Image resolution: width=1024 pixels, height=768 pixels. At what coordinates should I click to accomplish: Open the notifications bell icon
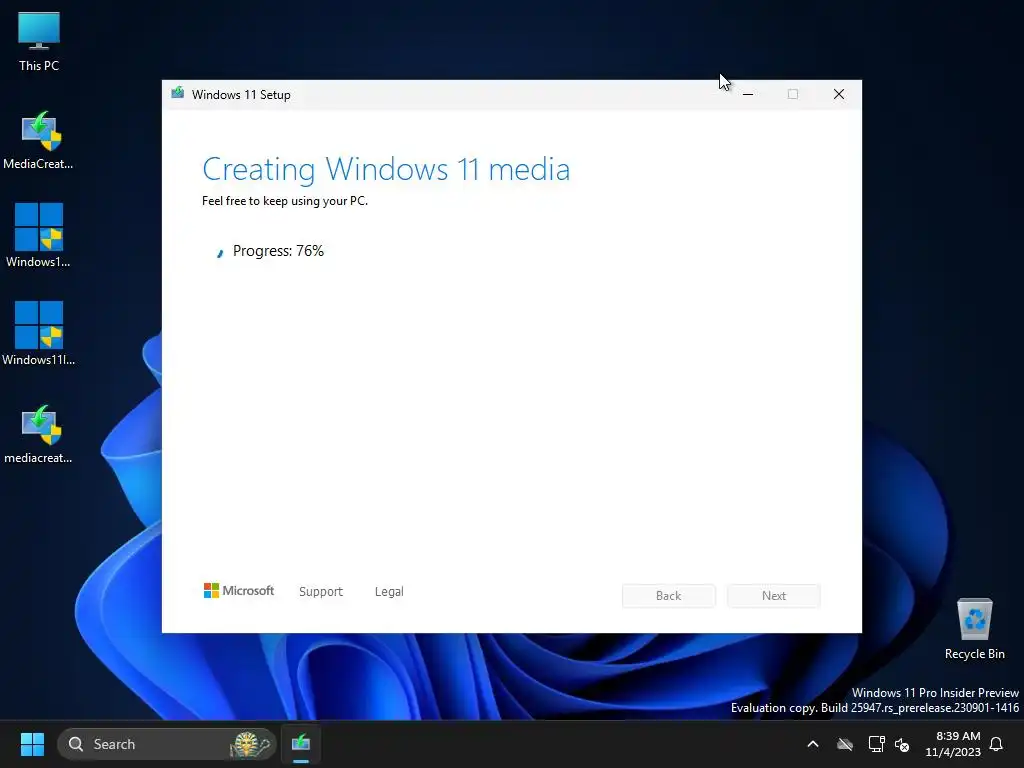(997, 744)
